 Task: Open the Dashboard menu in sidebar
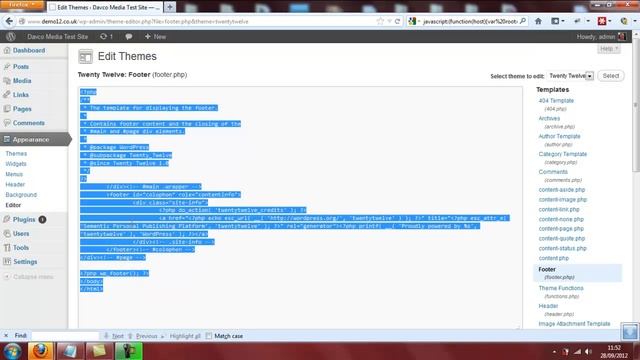click(29, 51)
